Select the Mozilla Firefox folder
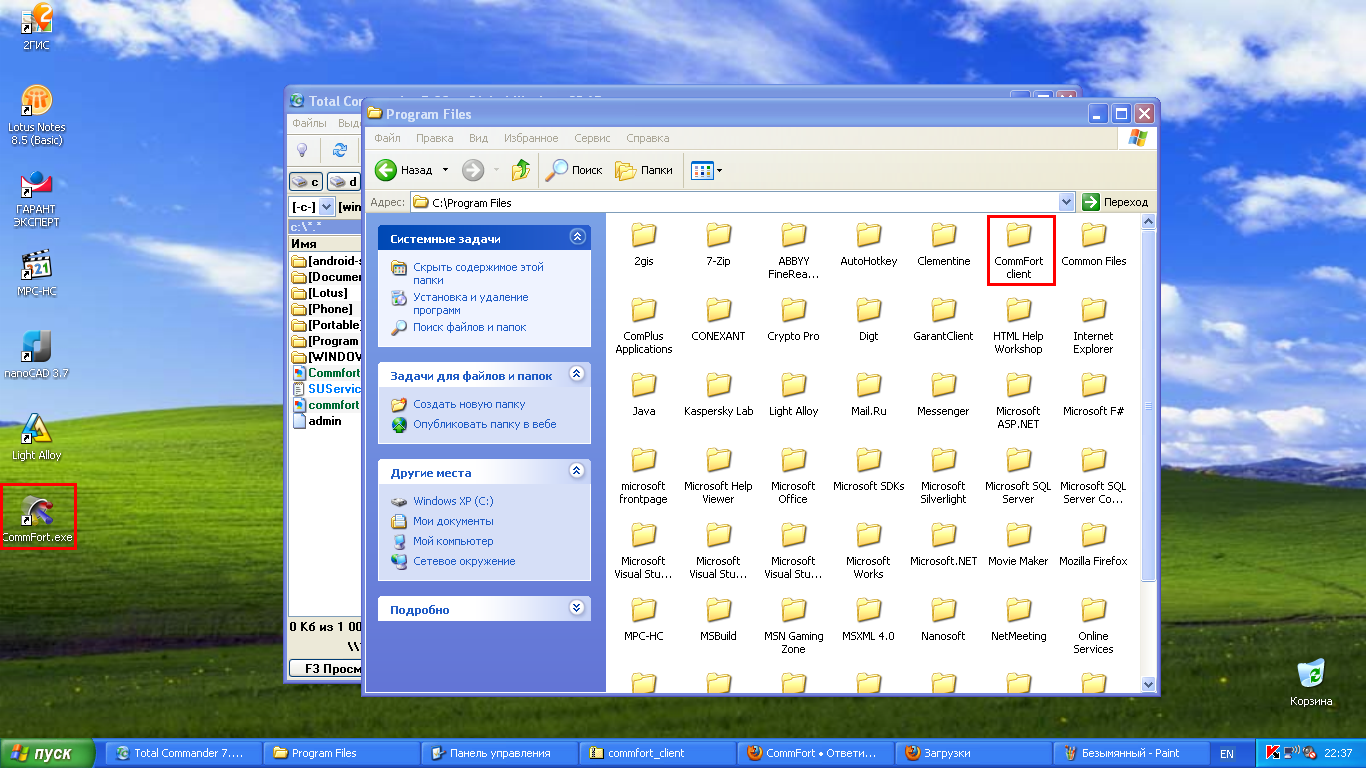The image size is (1366, 768). pyautogui.click(x=1093, y=537)
